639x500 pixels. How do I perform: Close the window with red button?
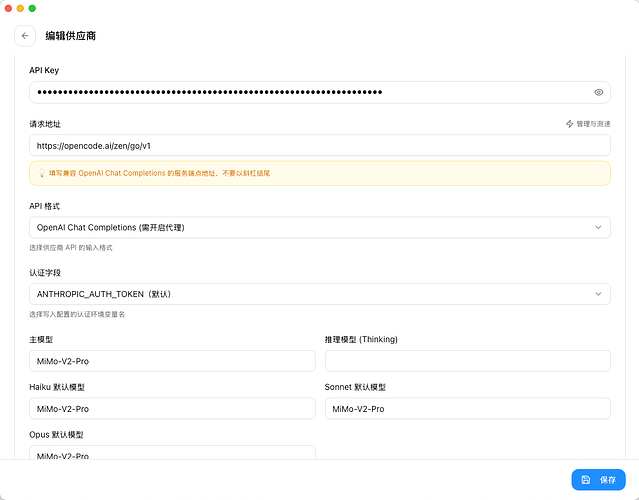point(8,8)
